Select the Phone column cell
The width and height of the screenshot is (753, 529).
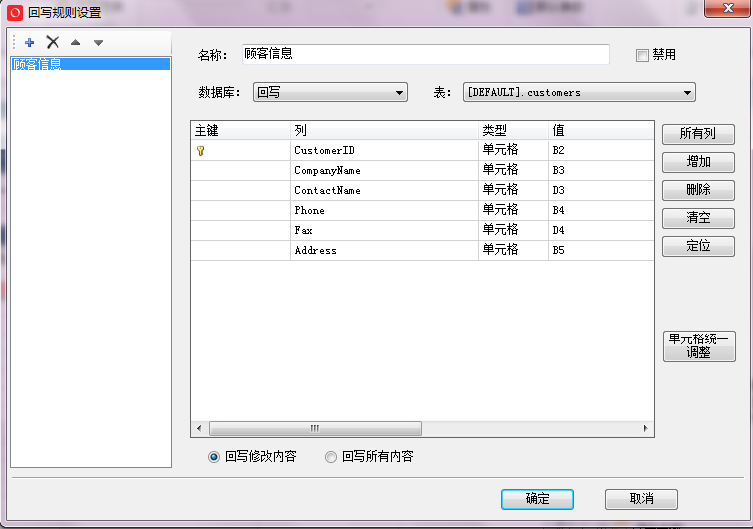[385, 211]
